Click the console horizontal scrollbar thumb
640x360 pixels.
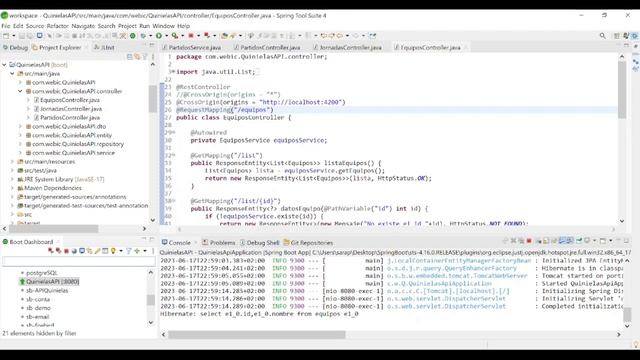(257, 334)
